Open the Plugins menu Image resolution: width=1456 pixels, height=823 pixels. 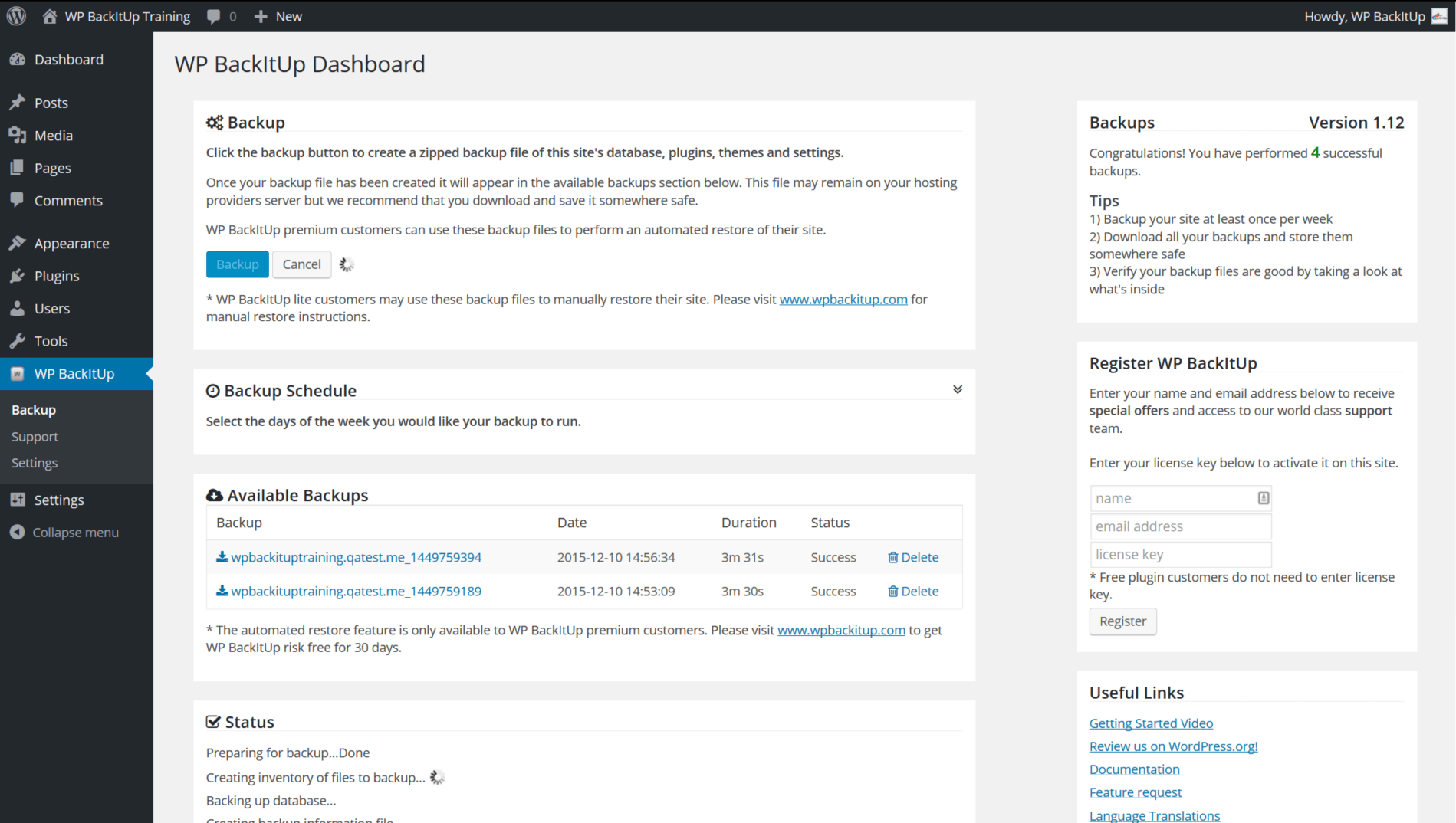pyautogui.click(x=57, y=276)
